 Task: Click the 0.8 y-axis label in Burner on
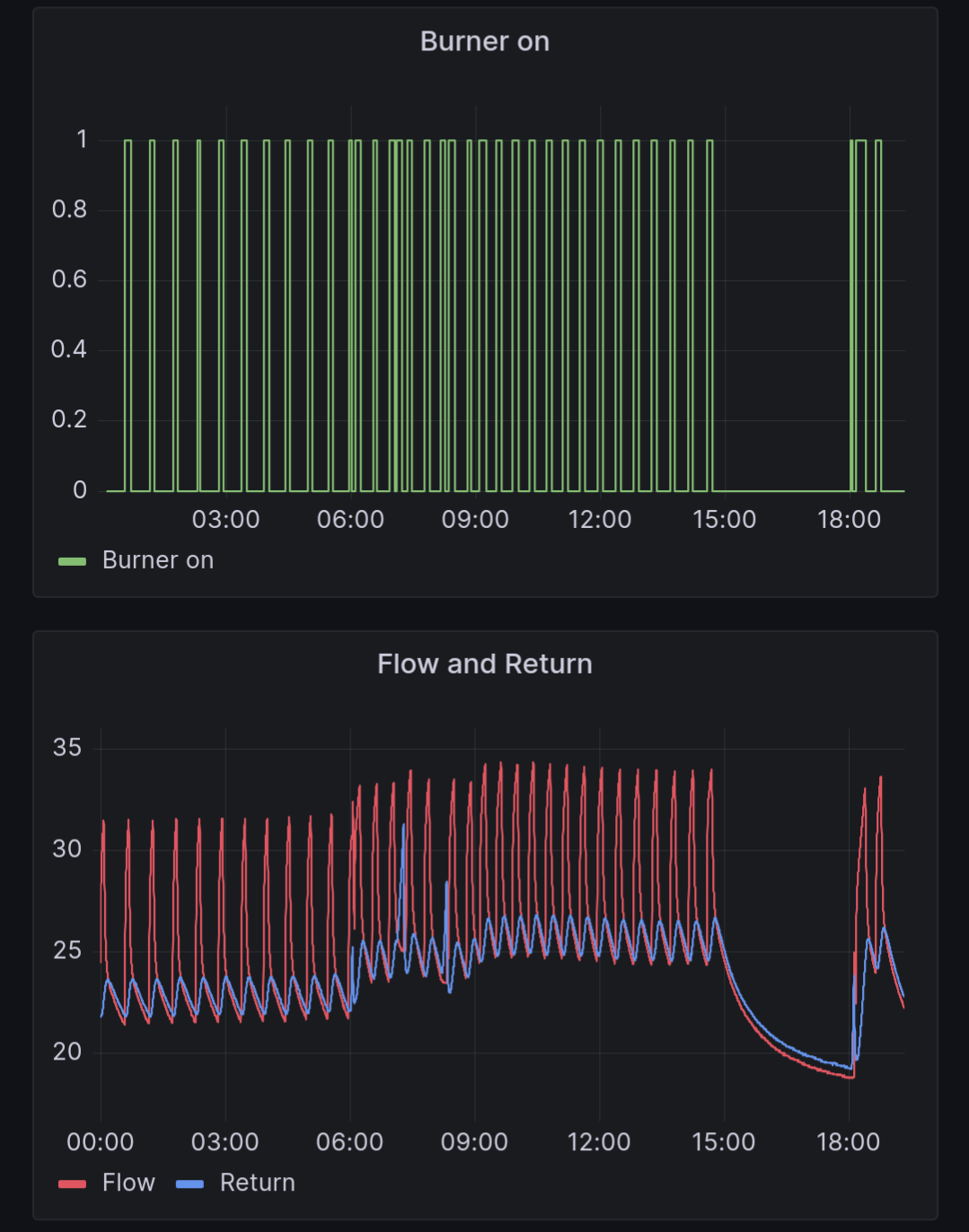point(69,209)
